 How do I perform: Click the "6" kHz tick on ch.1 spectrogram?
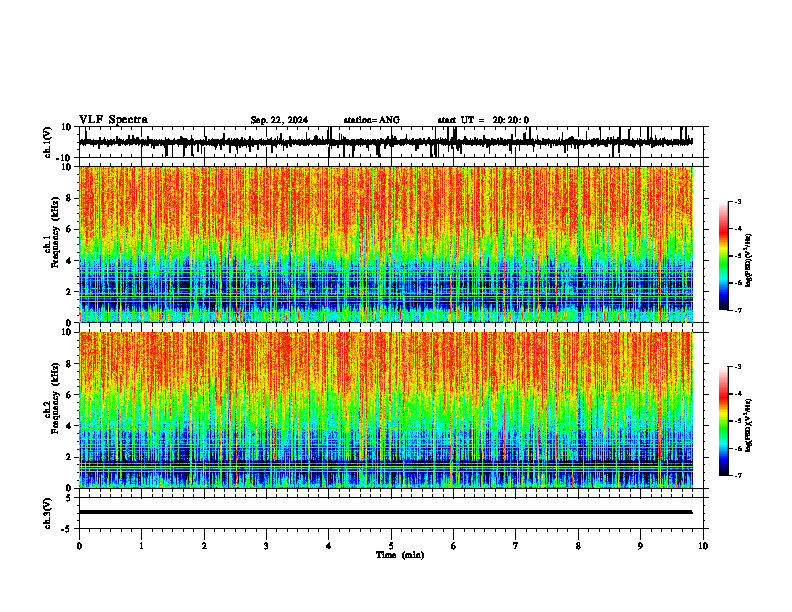pyautogui.click(x=69, y=229)
